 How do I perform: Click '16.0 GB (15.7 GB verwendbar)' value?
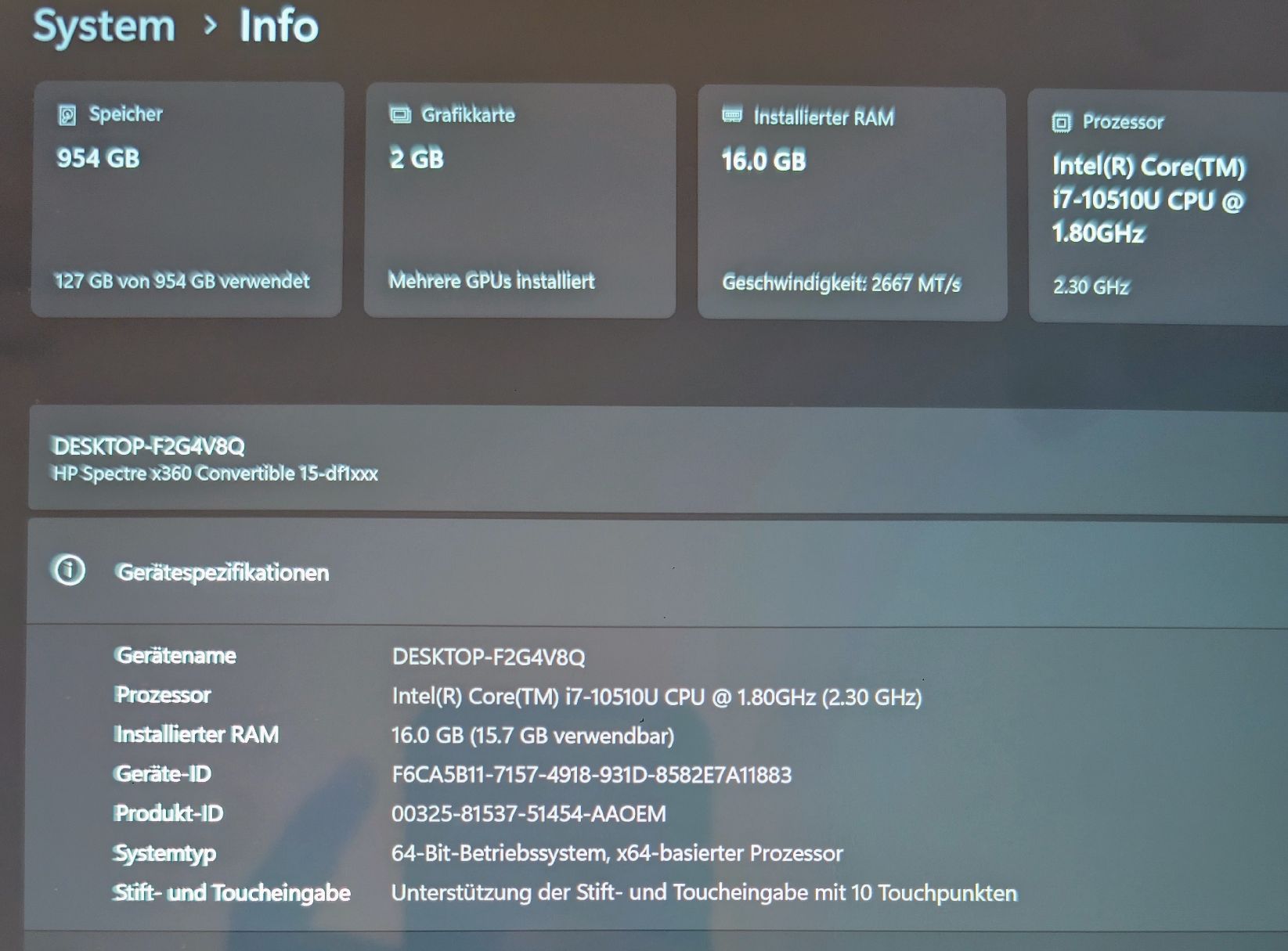tap(532, 736)
